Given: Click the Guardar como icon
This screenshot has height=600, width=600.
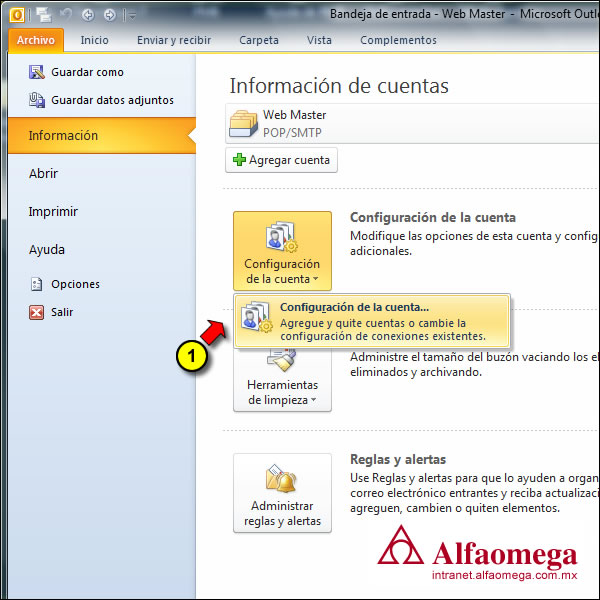Looking at the screenshot, I should click(37, 72).
